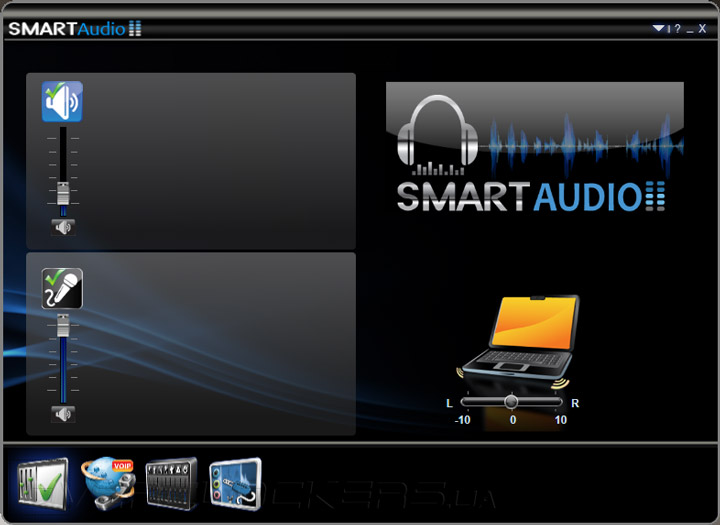The height and width of the screenshot is (525, 720).
Task: Select the microphone recording device icon
Action: [62, 288]
